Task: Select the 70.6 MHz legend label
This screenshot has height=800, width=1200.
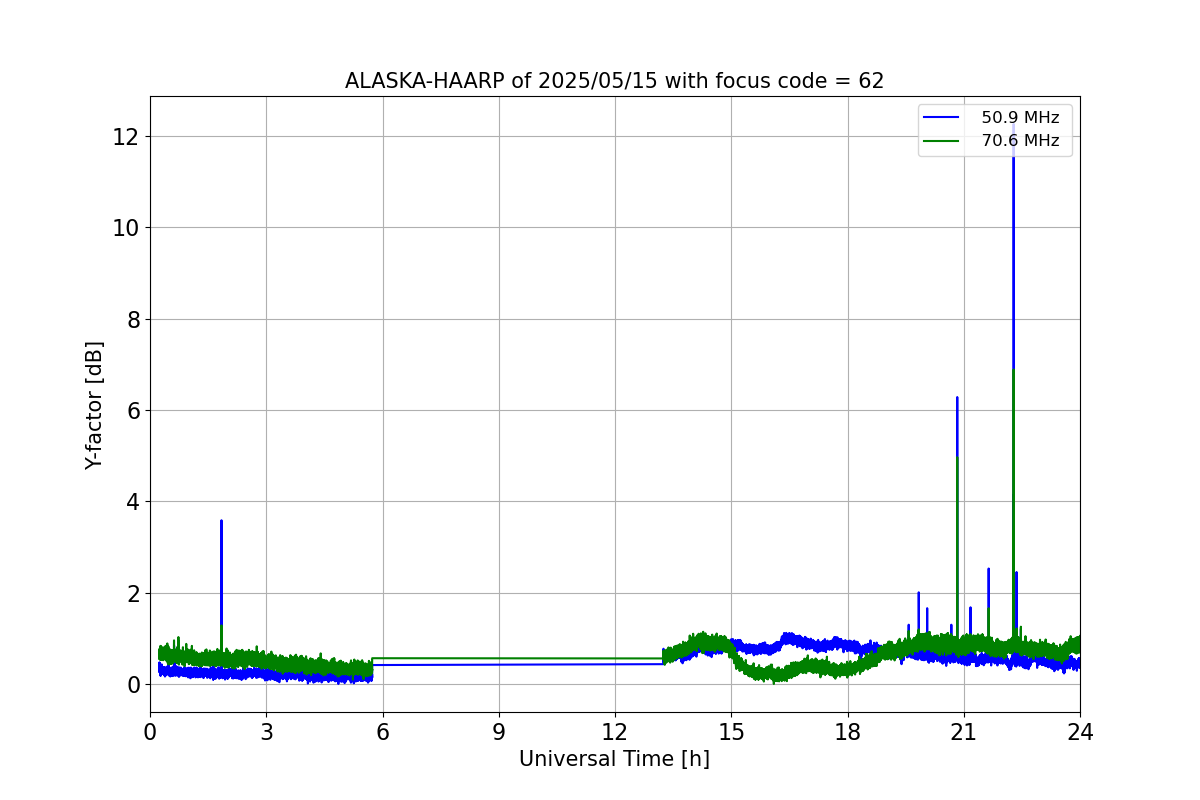Action: [x=1020, y=141]
